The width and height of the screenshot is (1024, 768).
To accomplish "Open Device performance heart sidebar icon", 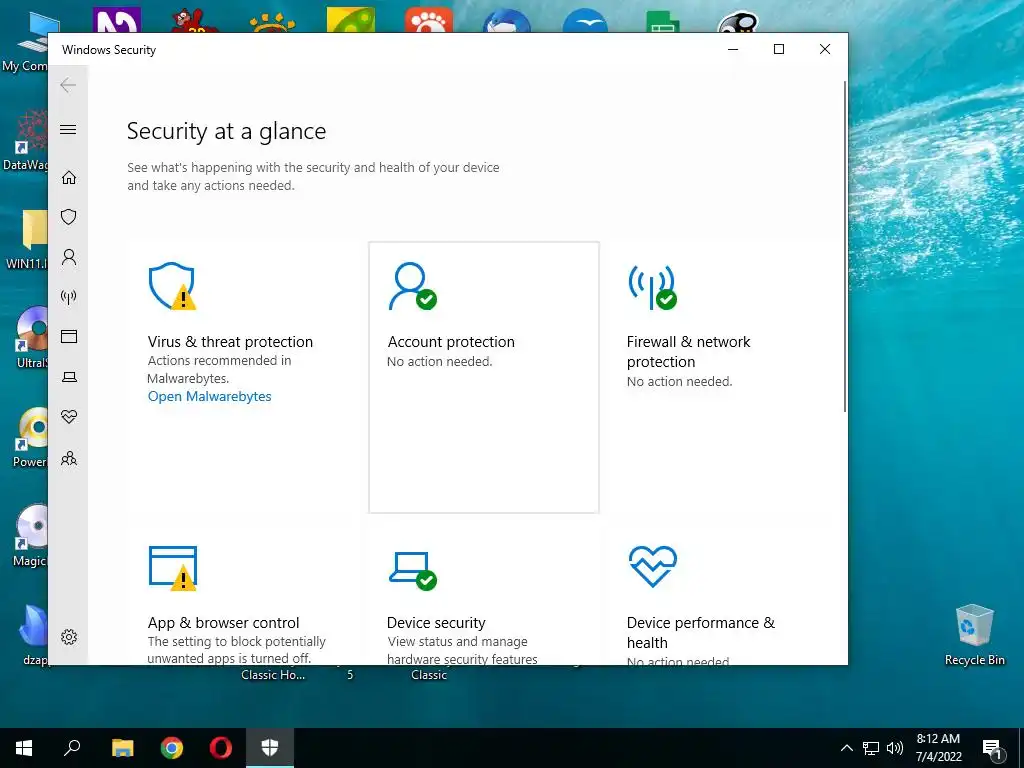I will 69,417.
